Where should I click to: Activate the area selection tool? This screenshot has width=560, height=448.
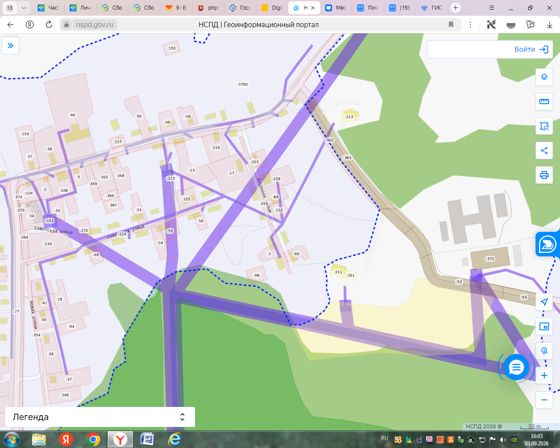pos(544,126)
